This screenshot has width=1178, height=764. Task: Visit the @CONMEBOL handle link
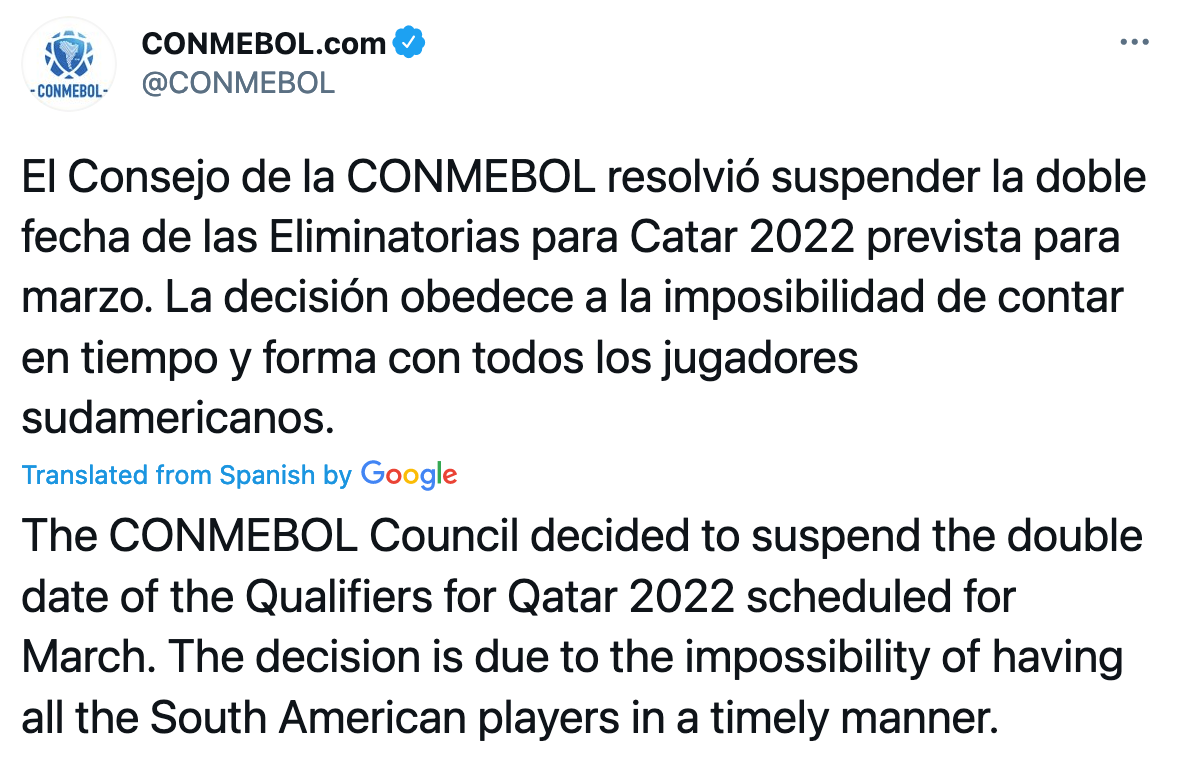click(x=238, y=83)
